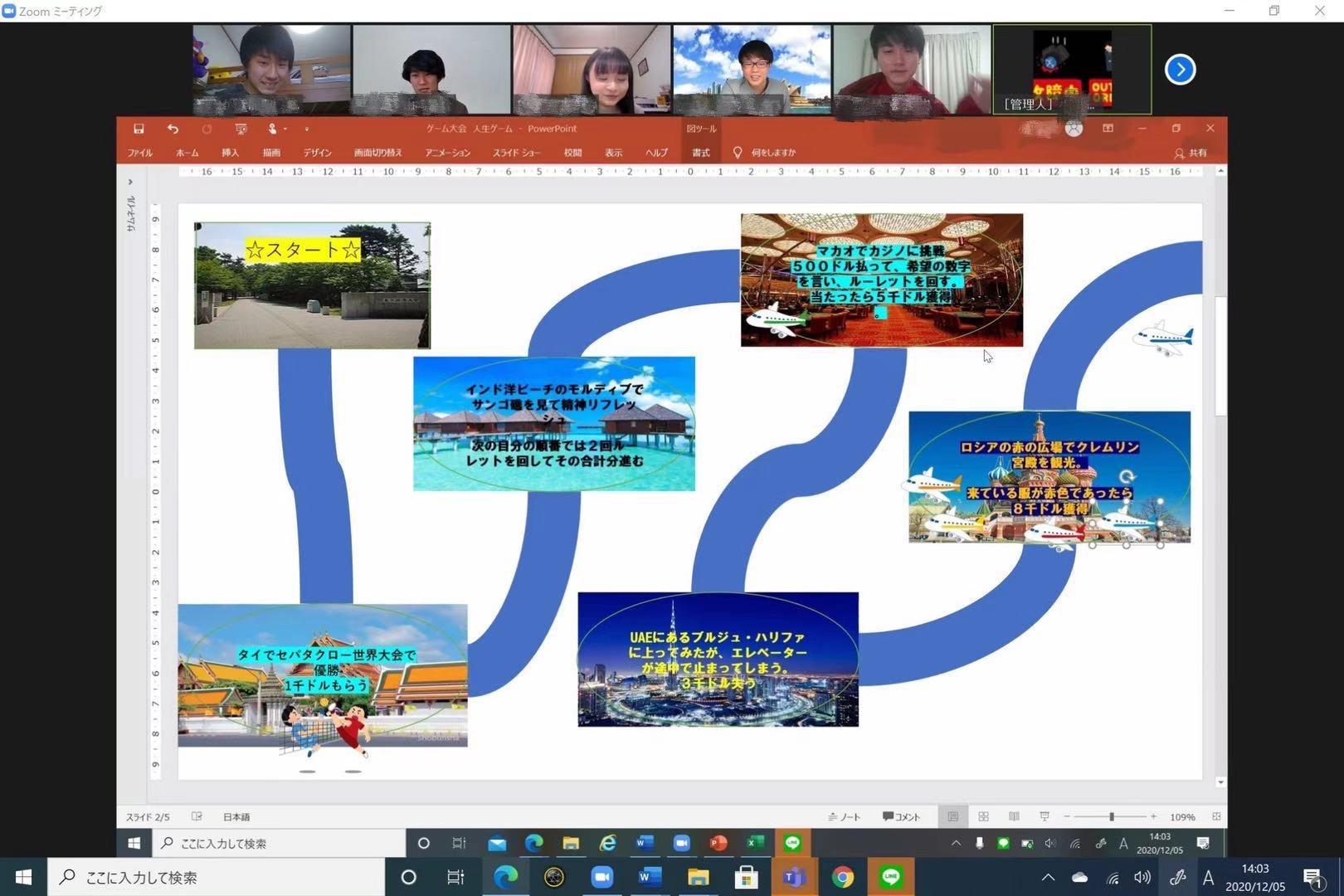The width and height of the screenshot is (1344, 896).
Task: Show next Zoom participants with blue arrow
Action: point(1180,70)
